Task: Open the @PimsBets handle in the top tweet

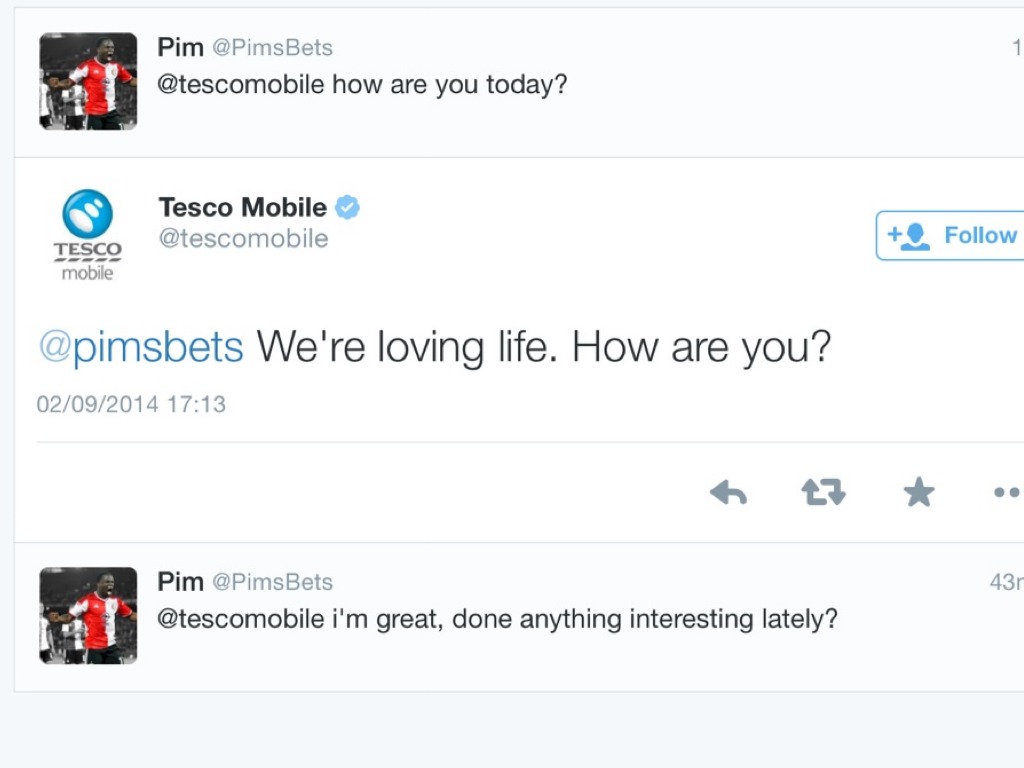Action: pyautogui.click(x=272, y=48)
